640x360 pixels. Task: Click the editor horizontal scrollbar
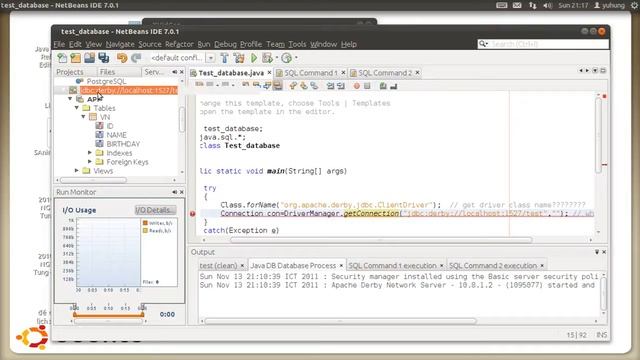tap(381, 240)
